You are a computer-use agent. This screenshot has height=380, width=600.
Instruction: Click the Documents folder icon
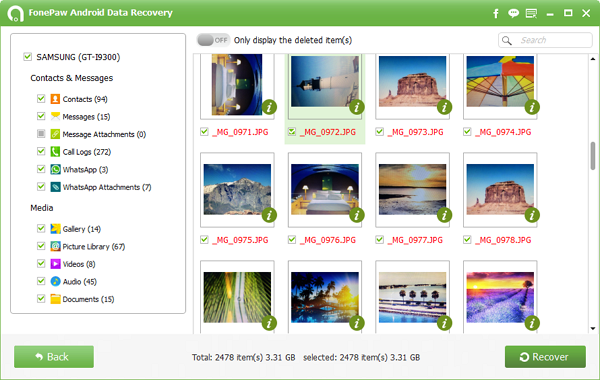click(x=55, y=299)
